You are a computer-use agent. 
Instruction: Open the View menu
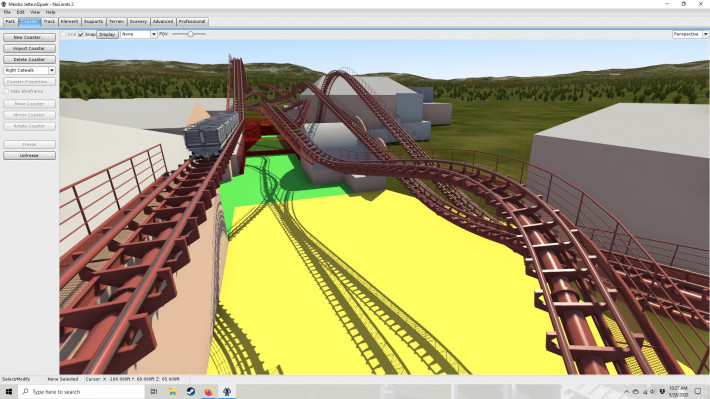[x=35, y=12]
